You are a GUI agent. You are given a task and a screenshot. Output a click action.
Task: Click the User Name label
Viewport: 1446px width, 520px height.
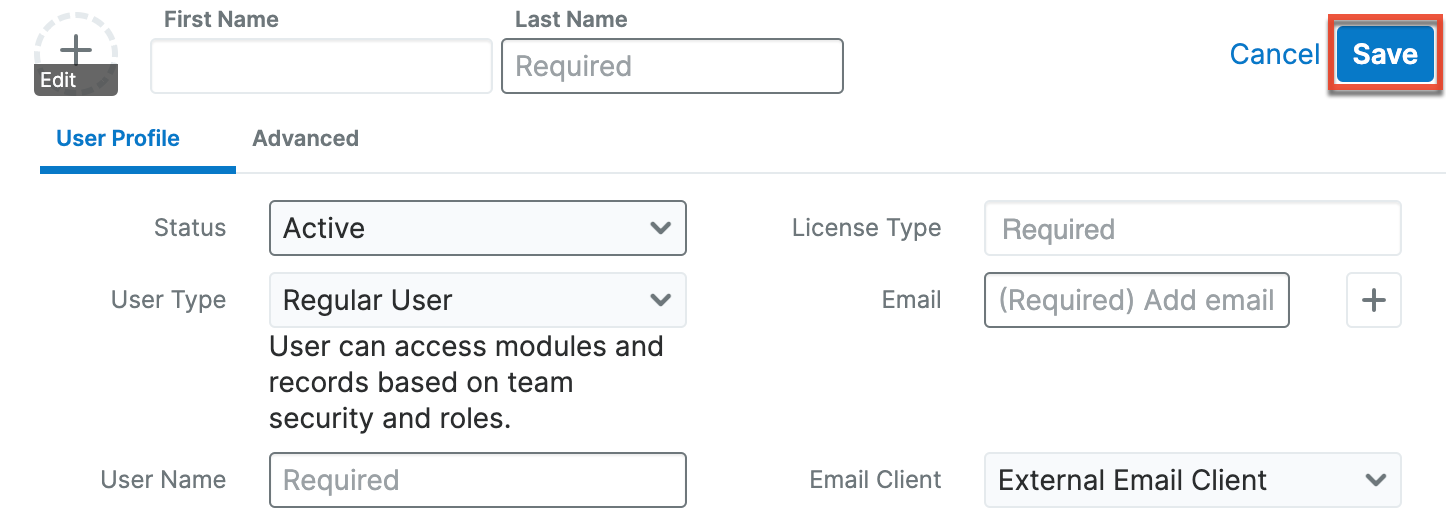(x=163, y=480)
